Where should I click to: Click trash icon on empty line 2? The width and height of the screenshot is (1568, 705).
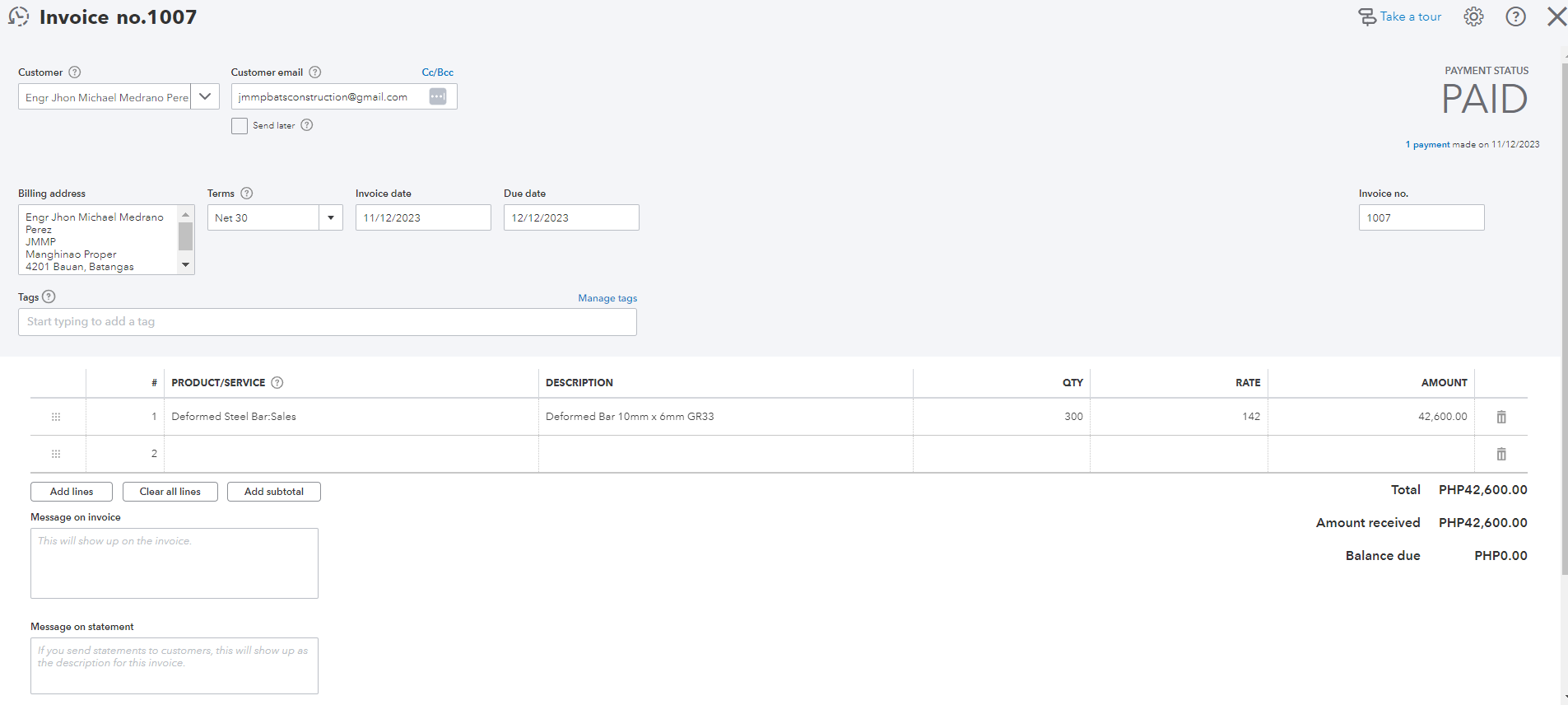coord(1501,454)
